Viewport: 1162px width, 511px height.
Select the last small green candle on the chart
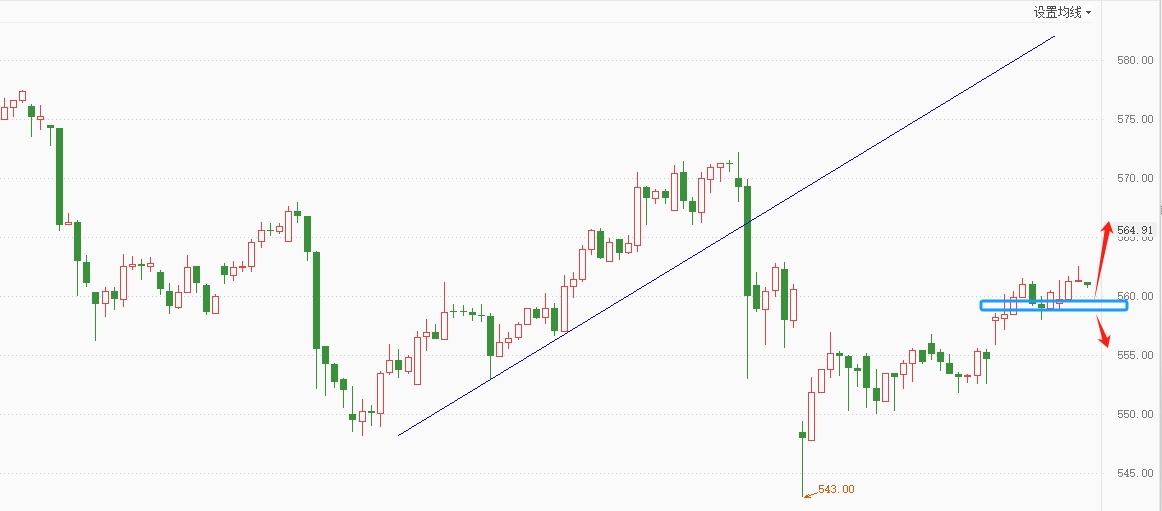(1087, 284)
